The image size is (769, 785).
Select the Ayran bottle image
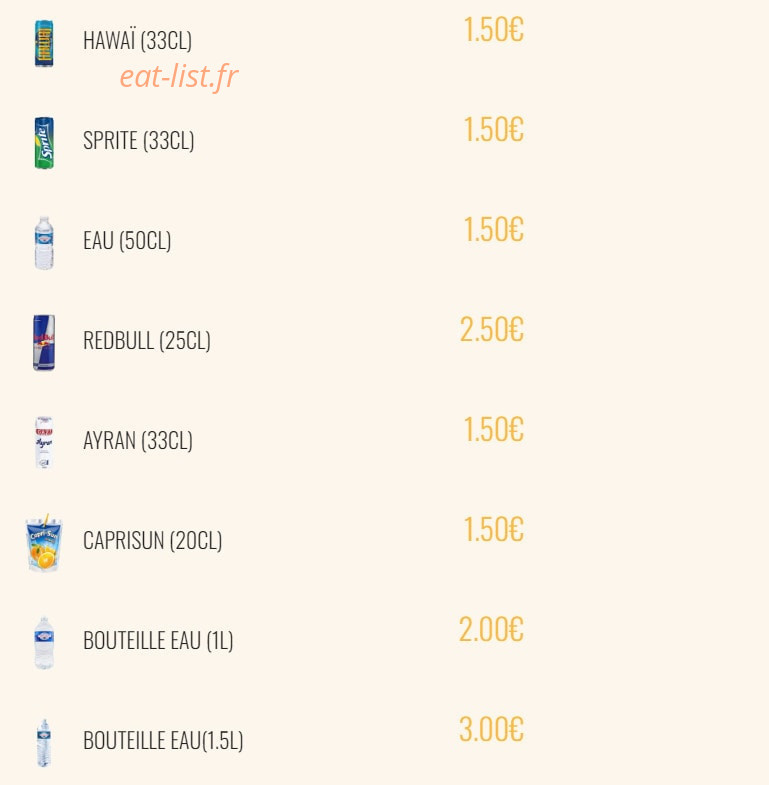point(44,443)
